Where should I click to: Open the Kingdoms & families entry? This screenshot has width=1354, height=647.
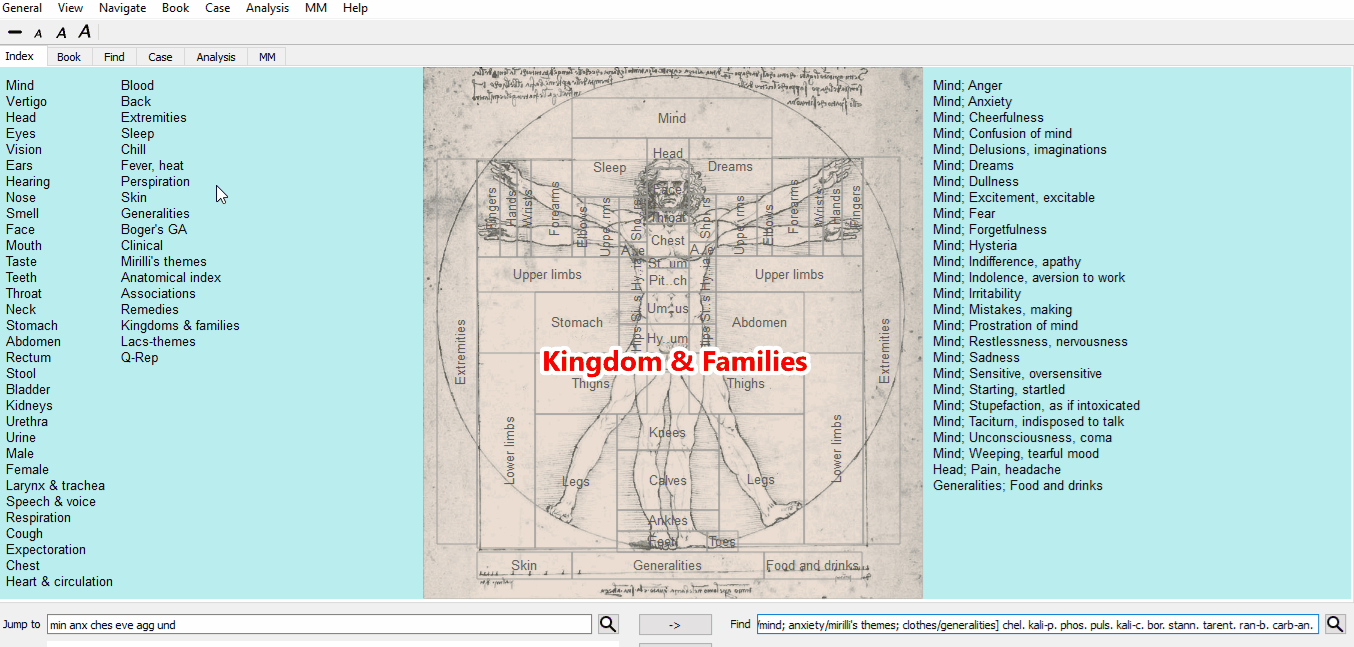[x=180, y=326]
